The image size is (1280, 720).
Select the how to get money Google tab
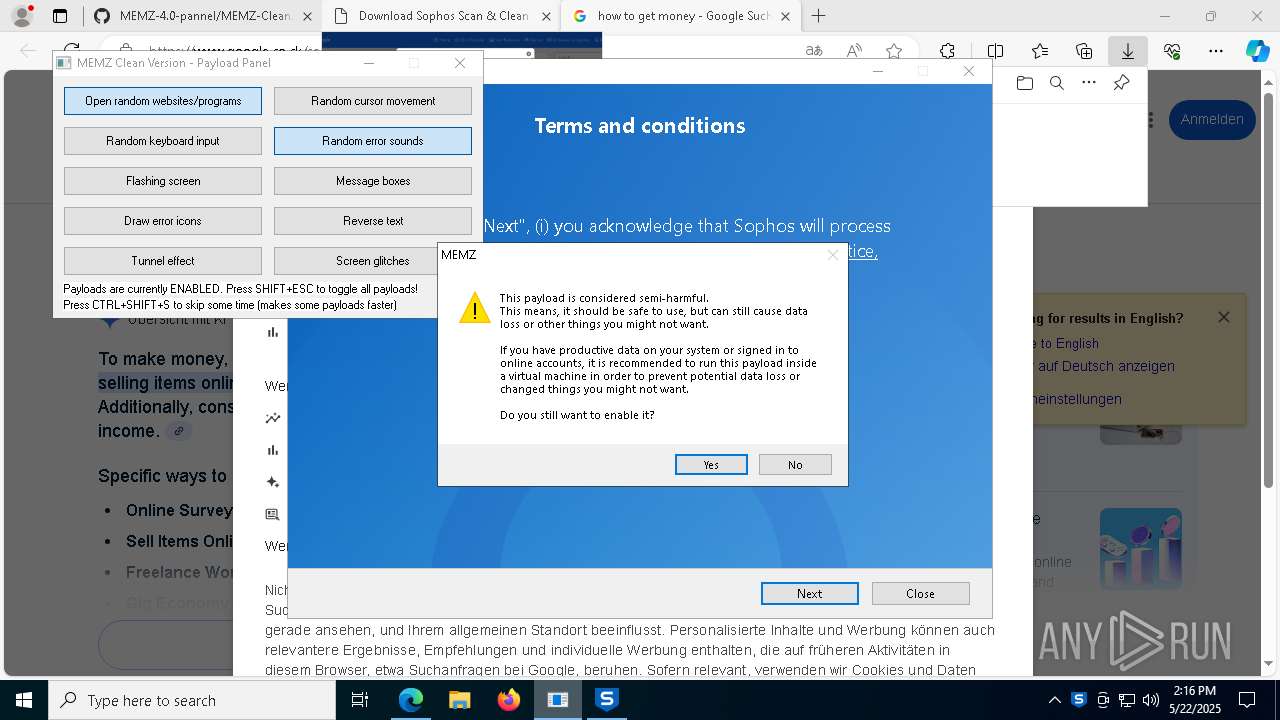click(680, 16)
